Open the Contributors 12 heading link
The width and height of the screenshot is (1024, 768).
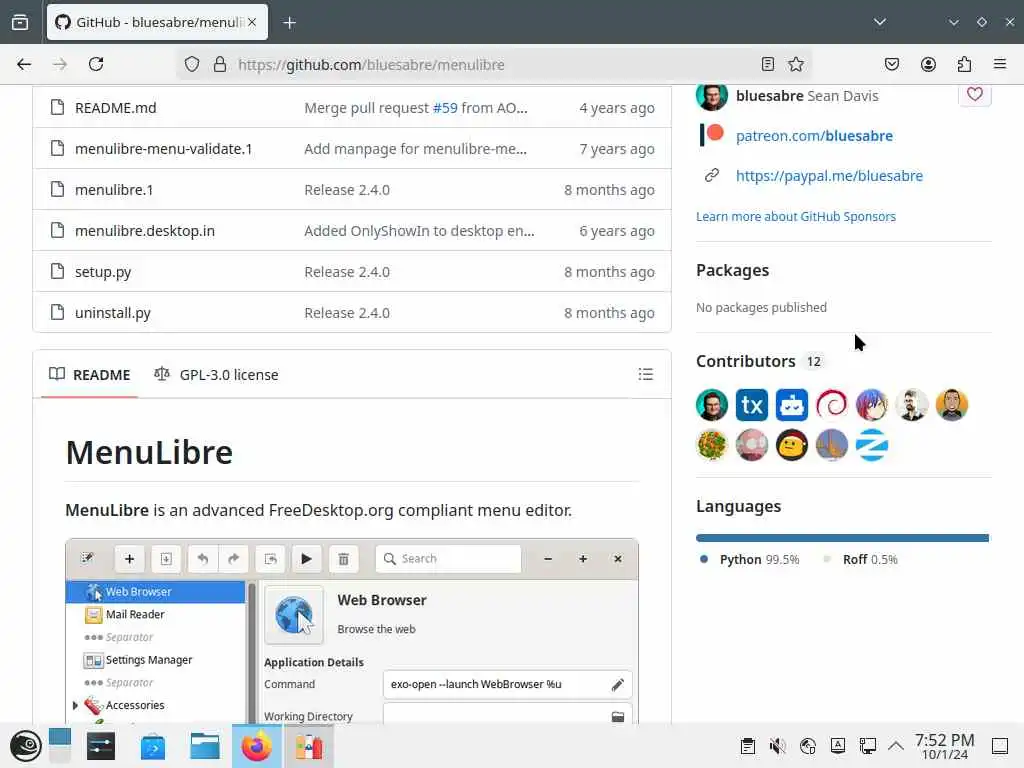[759, 361]
